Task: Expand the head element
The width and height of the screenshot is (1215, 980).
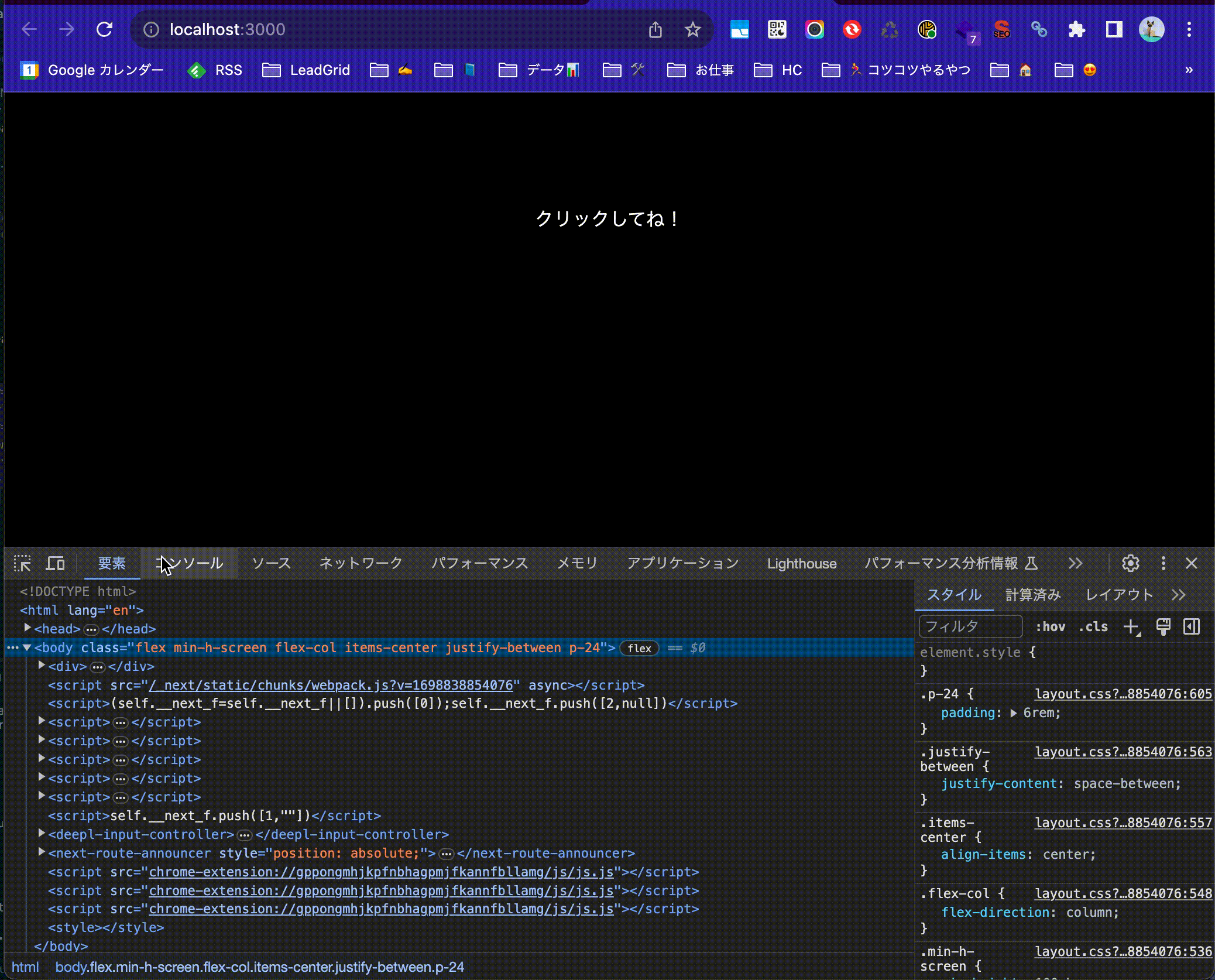Action: 27,628
